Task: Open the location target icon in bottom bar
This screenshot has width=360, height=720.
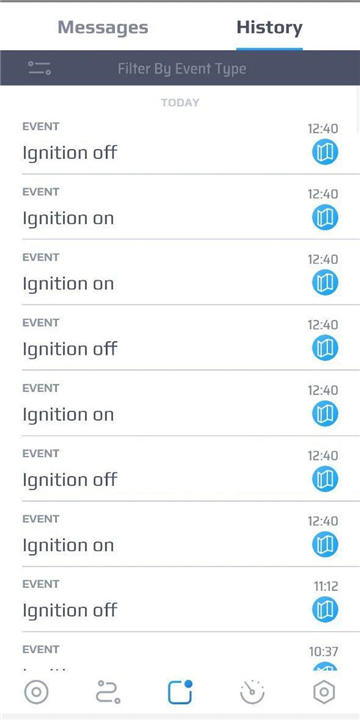Action: [x=36, y=692]
